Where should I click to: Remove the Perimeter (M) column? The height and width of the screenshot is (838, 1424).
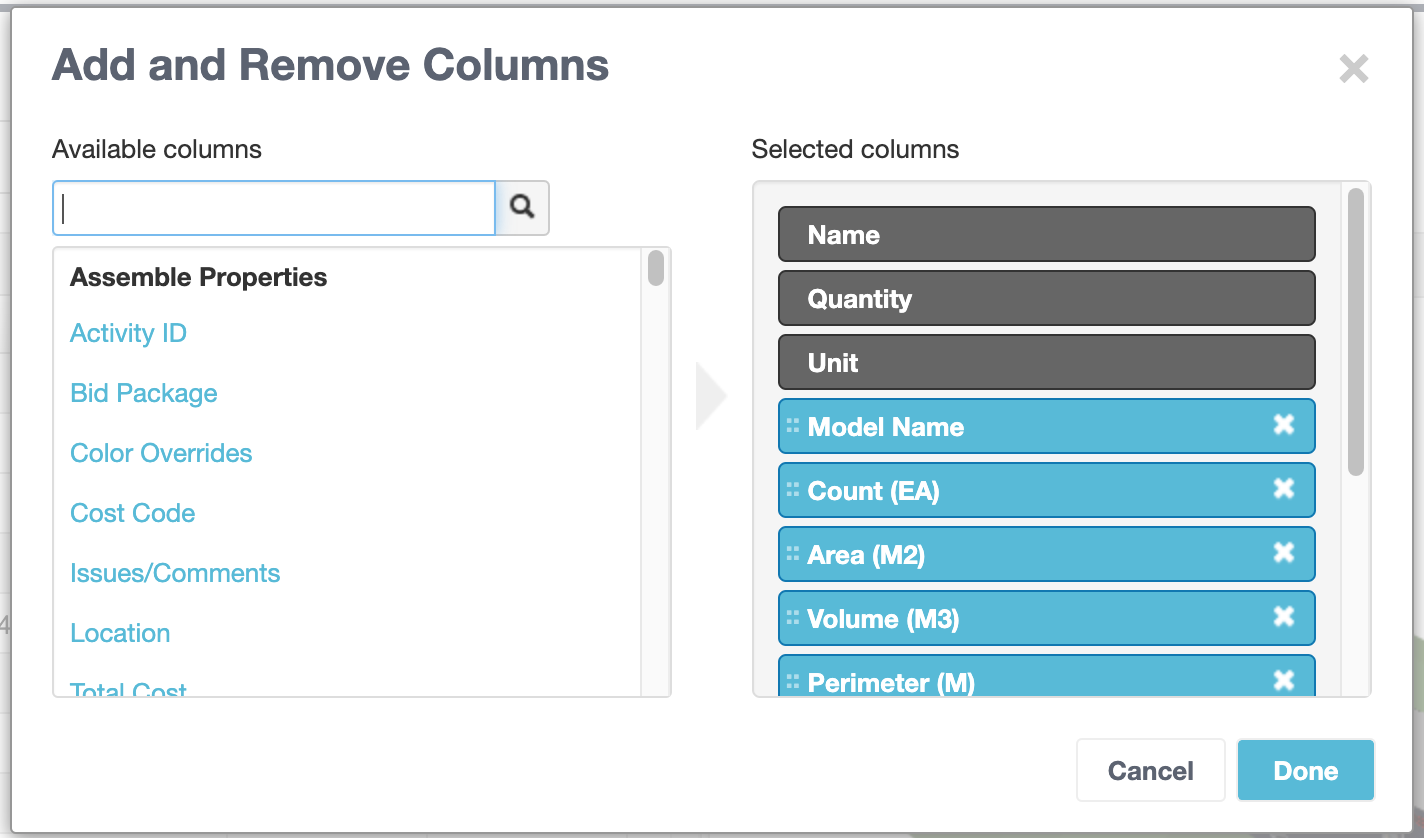(x=1285, y=680)
